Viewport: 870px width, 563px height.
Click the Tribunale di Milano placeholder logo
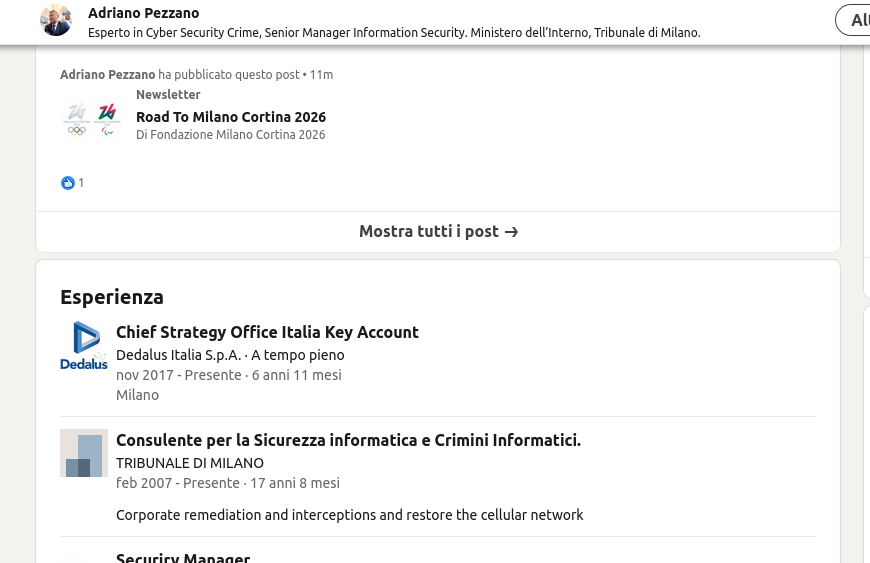point(84,453)
